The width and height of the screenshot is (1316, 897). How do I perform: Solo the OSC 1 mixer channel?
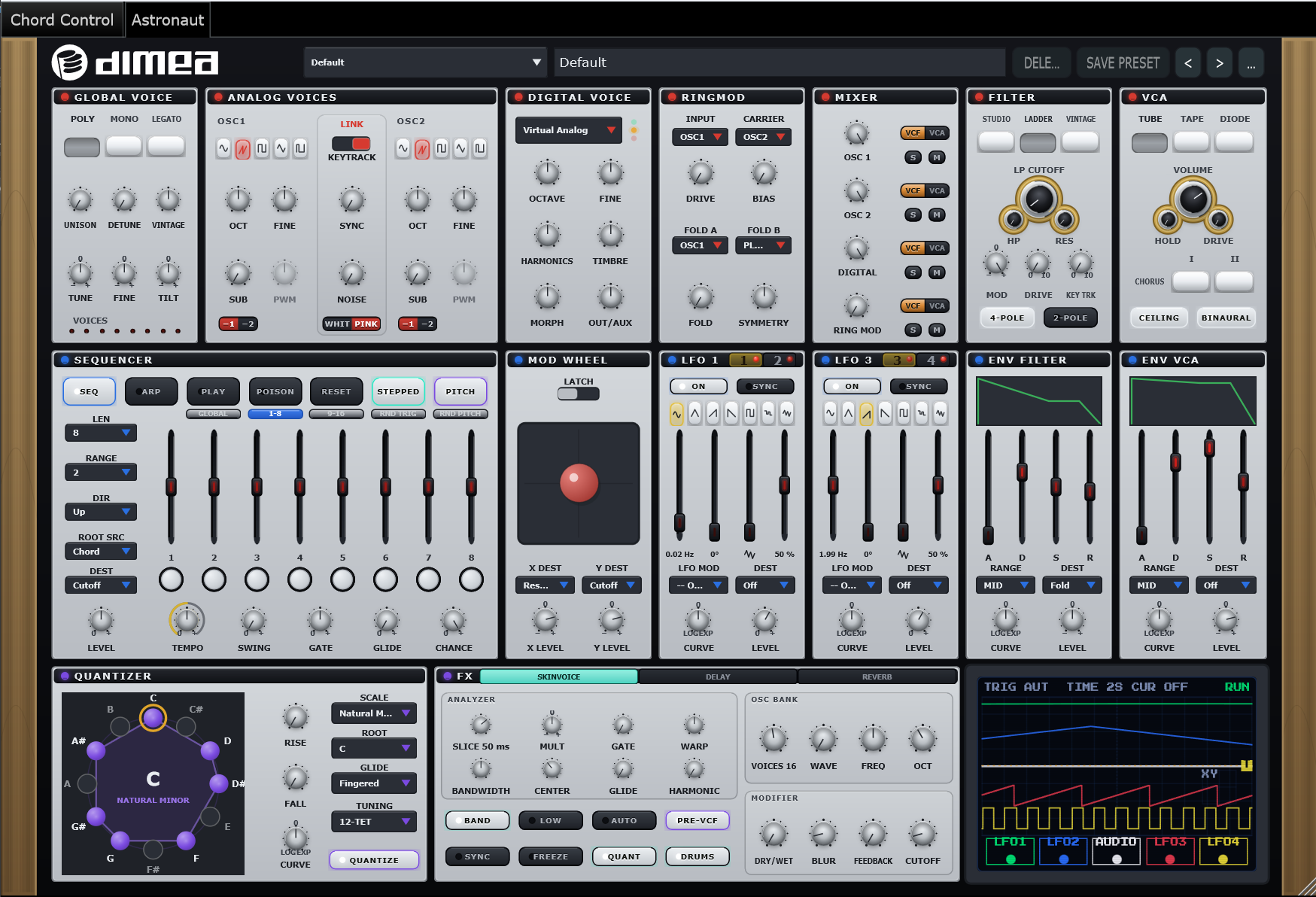click(913, 157)
